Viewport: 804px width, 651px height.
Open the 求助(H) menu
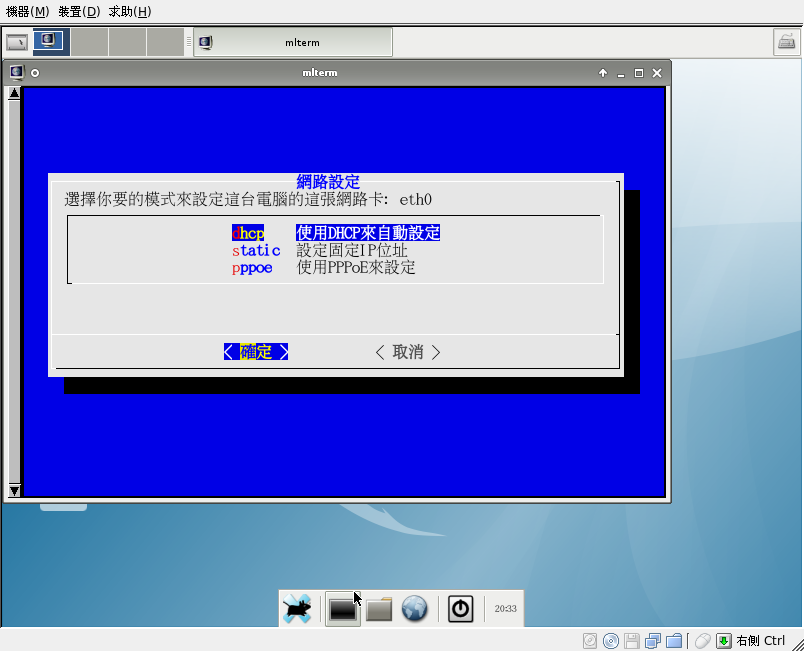click(x=130, y=11)
